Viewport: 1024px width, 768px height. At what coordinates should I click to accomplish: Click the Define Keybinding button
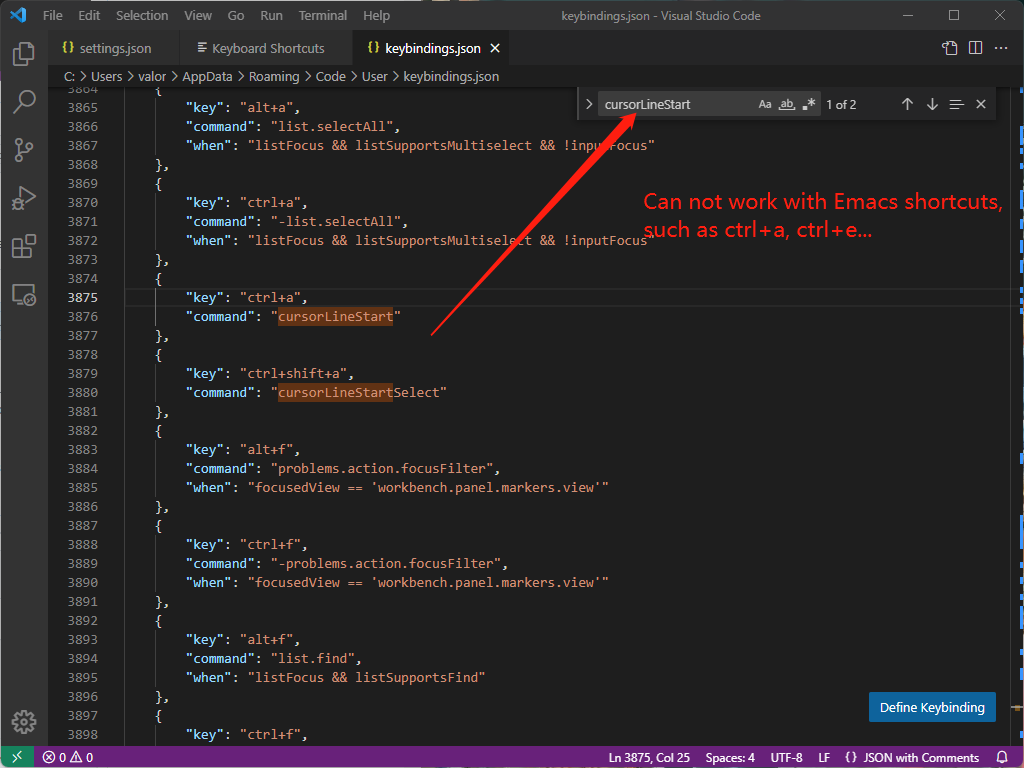pyautogui.click(x=932, y=707)
